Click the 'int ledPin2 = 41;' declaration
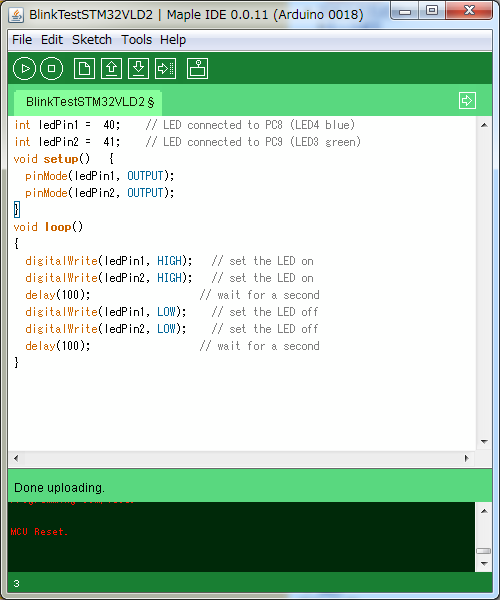This screenshot has height=600, width=500. (67, 142)
